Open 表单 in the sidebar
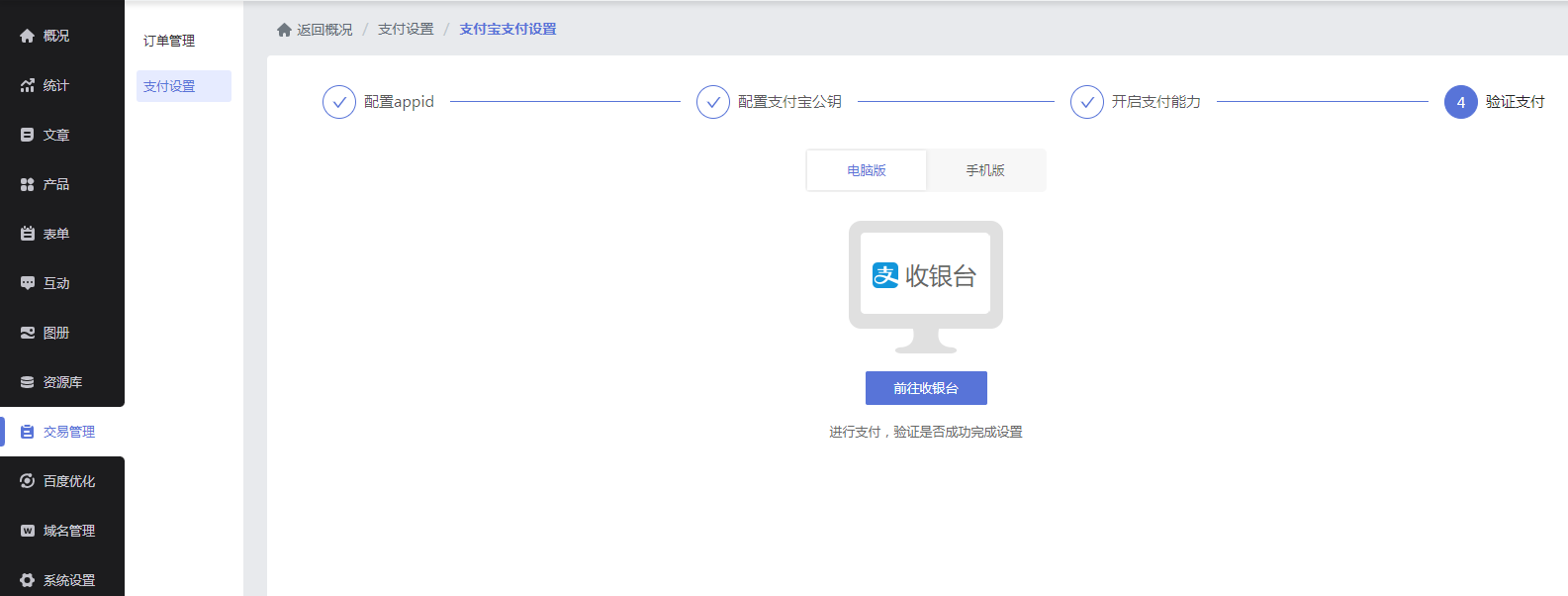The height and width of the screenshot is (596, 1568). [x=62, y=234]
